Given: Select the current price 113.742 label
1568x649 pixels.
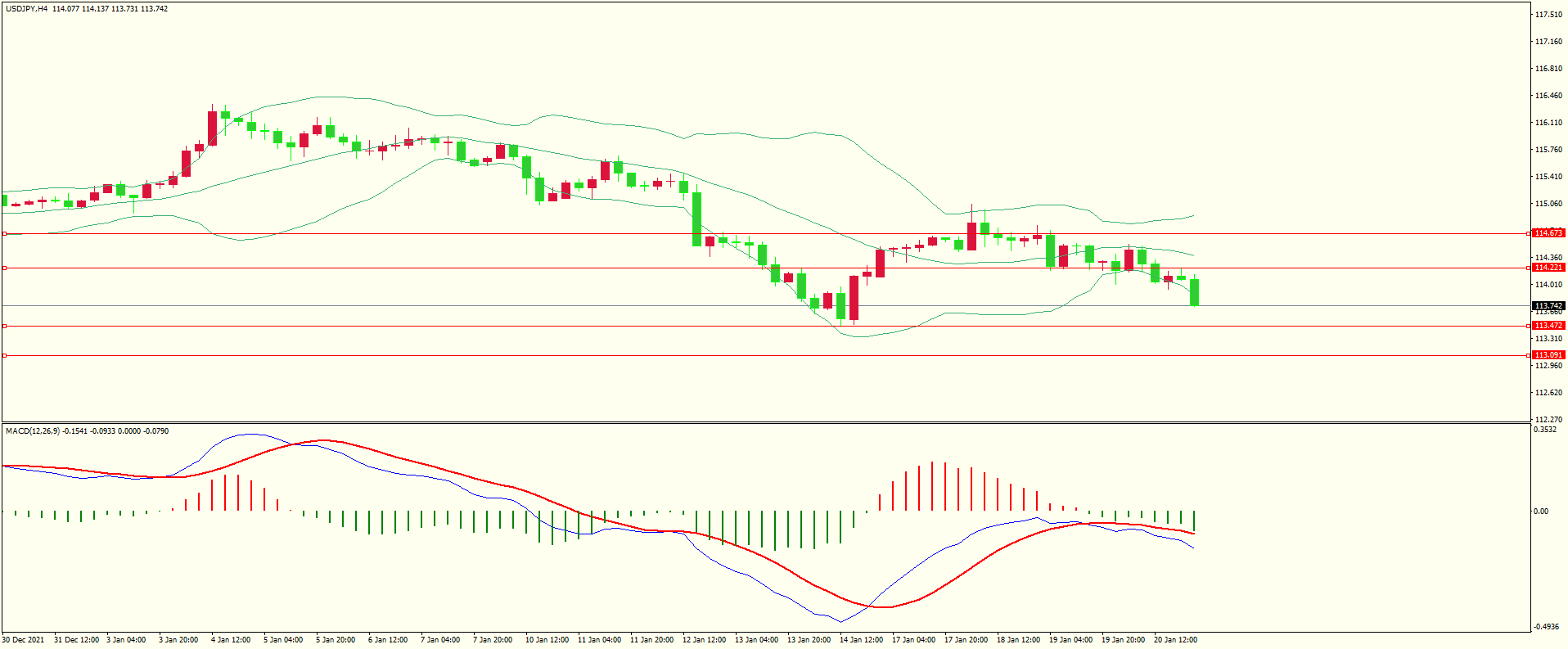Looking at the screenshot, I should pyautogui.click(x=1548, y=306).
